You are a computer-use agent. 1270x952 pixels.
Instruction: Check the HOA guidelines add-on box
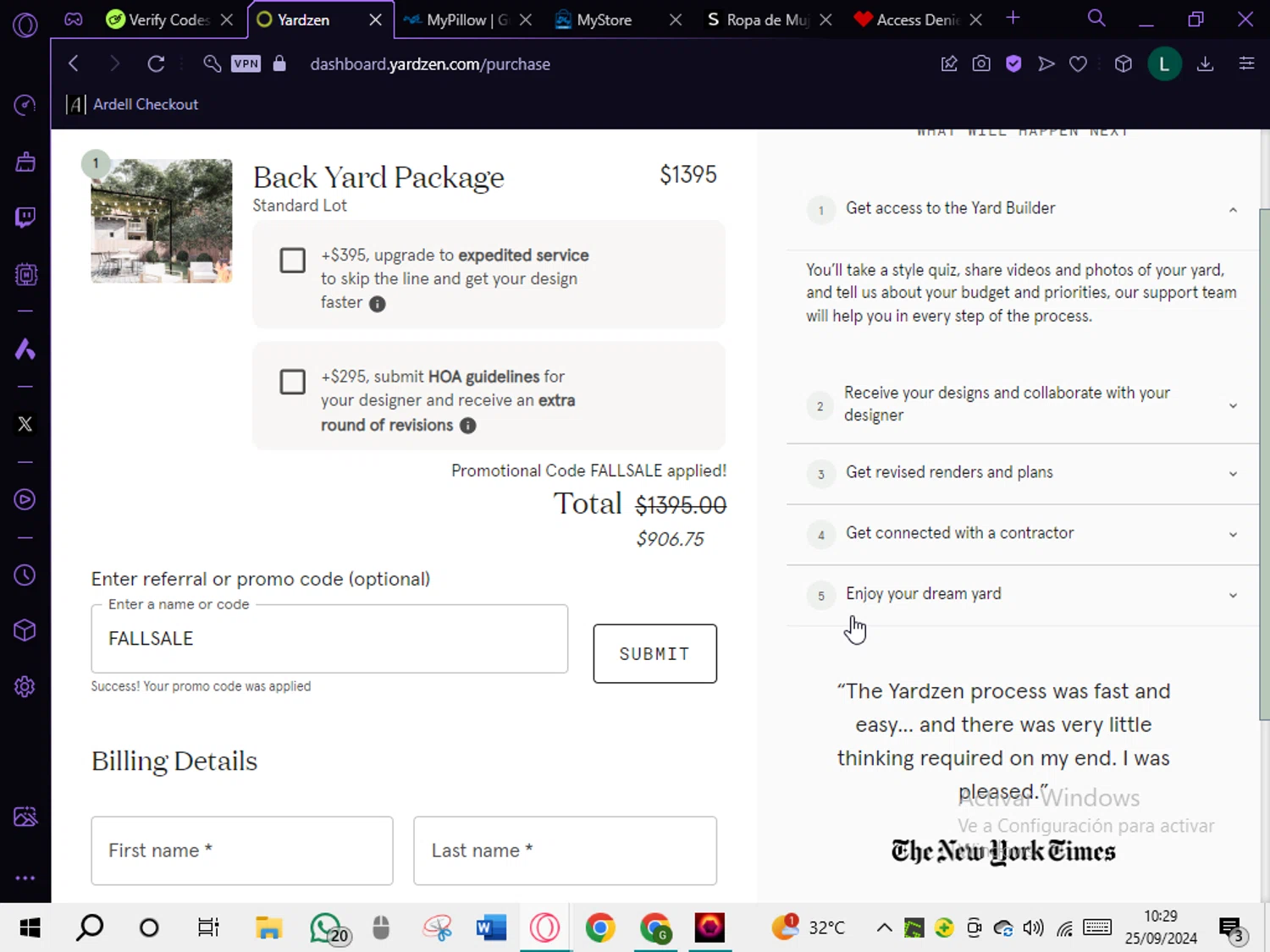tap(293, 382)
